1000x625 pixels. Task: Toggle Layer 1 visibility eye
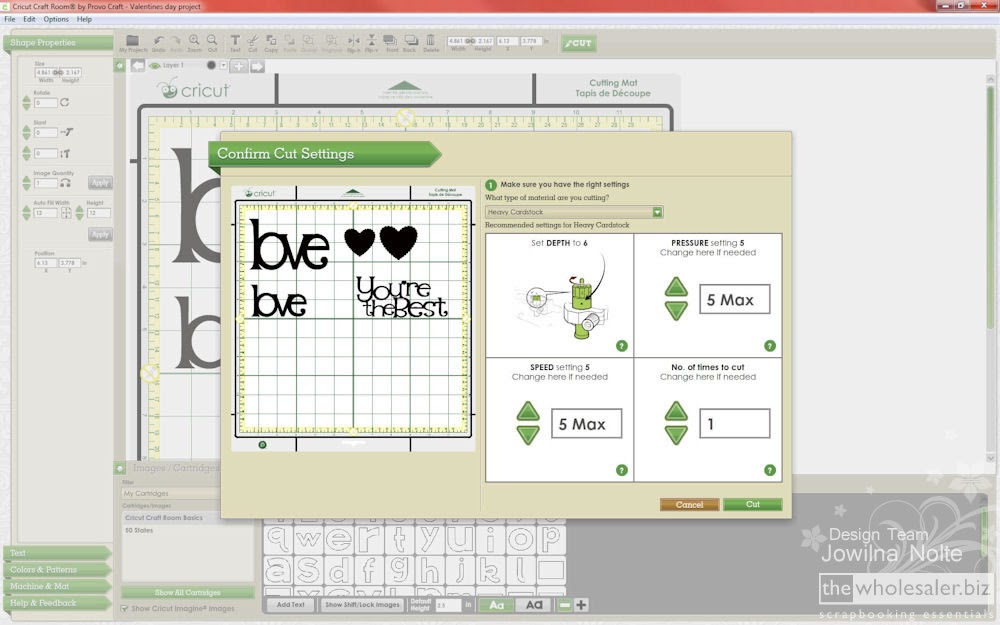155,66
